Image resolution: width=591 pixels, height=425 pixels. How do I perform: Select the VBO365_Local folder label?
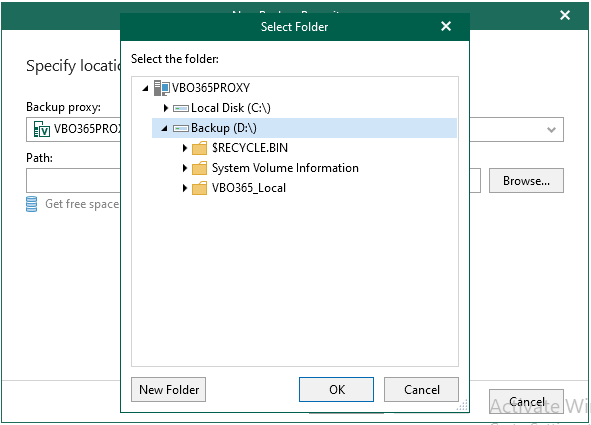pyautogui.click(x=249, y=188)
